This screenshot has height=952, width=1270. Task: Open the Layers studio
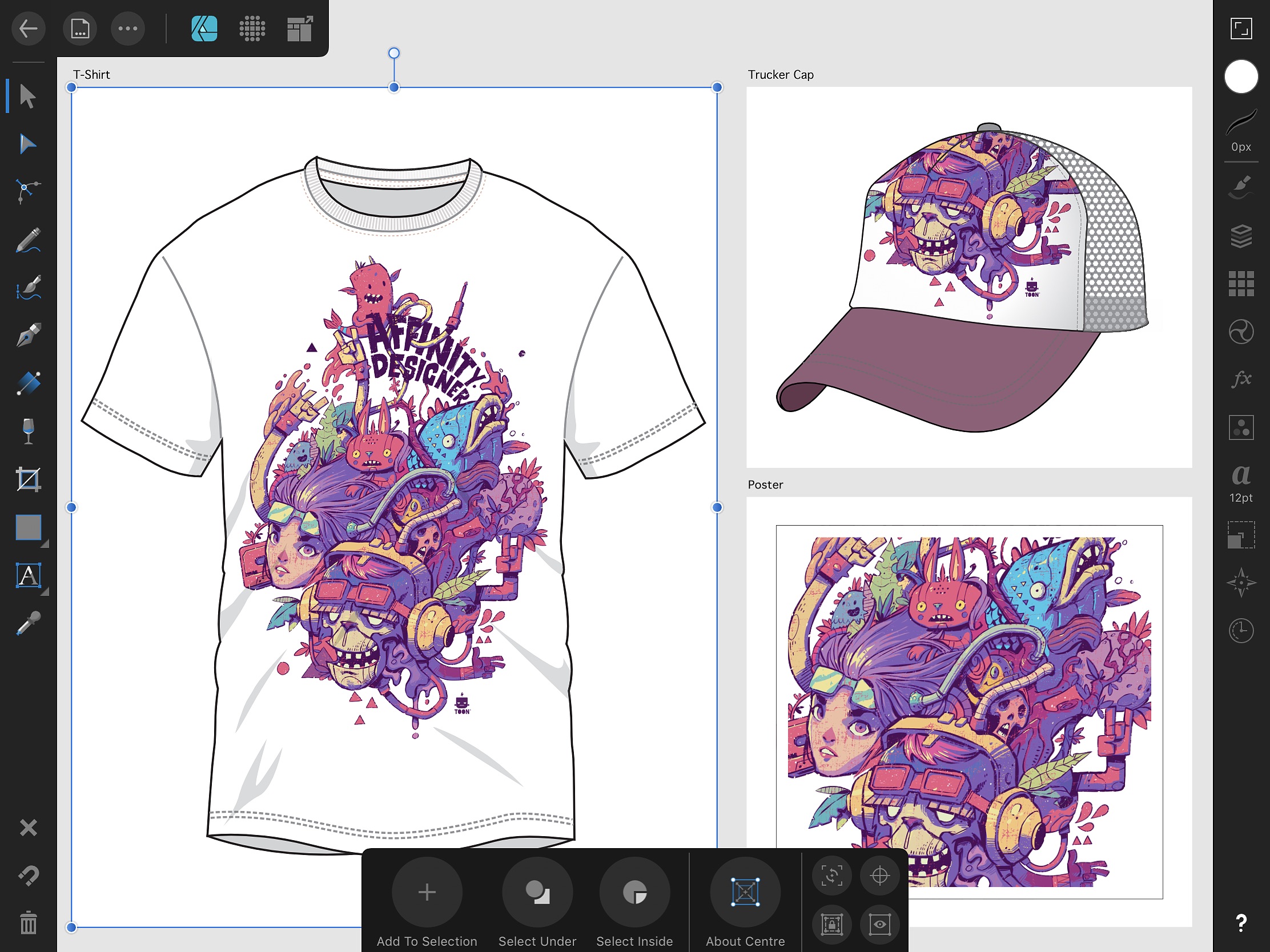click(x=1241, y=235)
